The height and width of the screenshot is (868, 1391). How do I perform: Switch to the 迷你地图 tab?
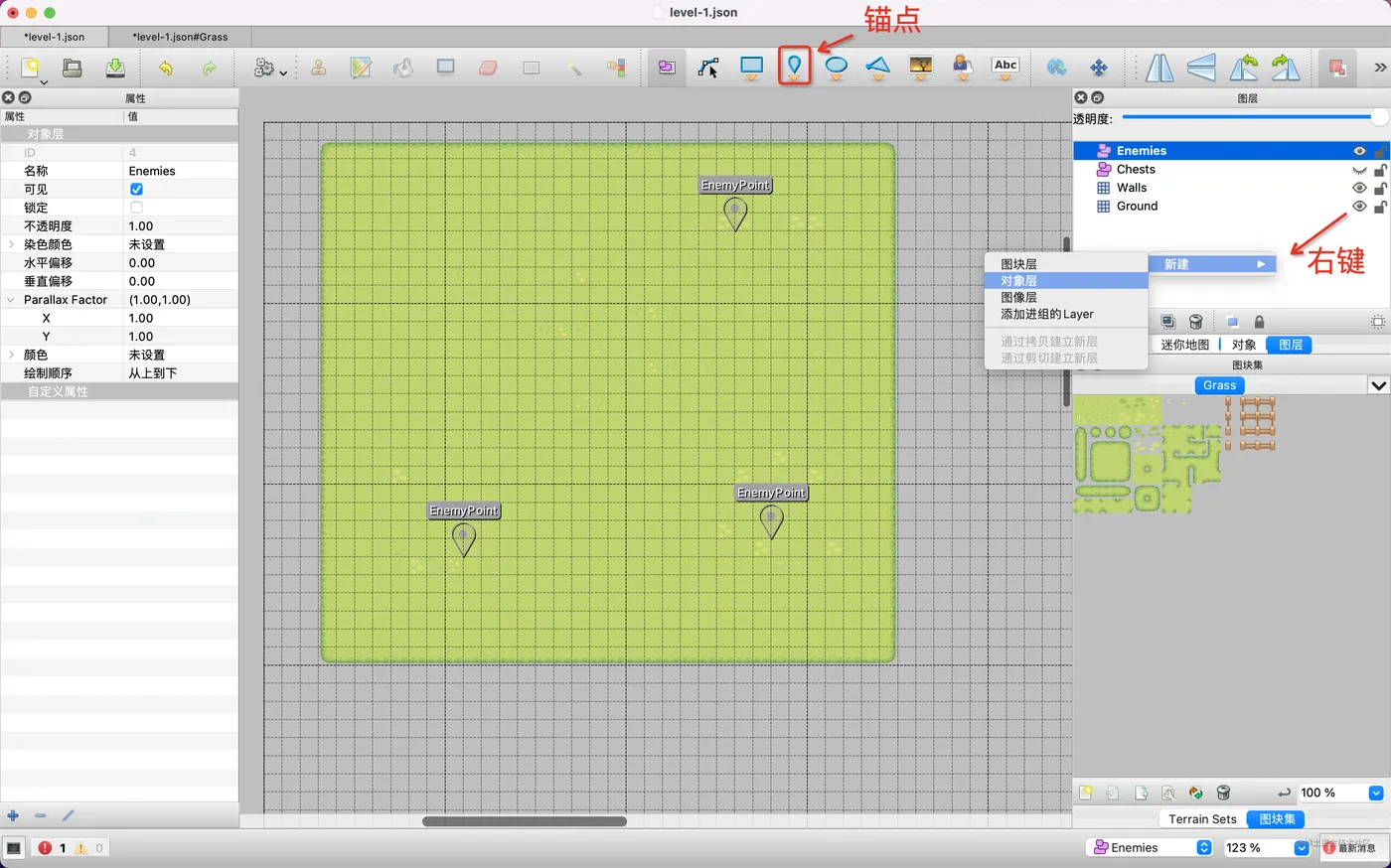coord(1185,345)
